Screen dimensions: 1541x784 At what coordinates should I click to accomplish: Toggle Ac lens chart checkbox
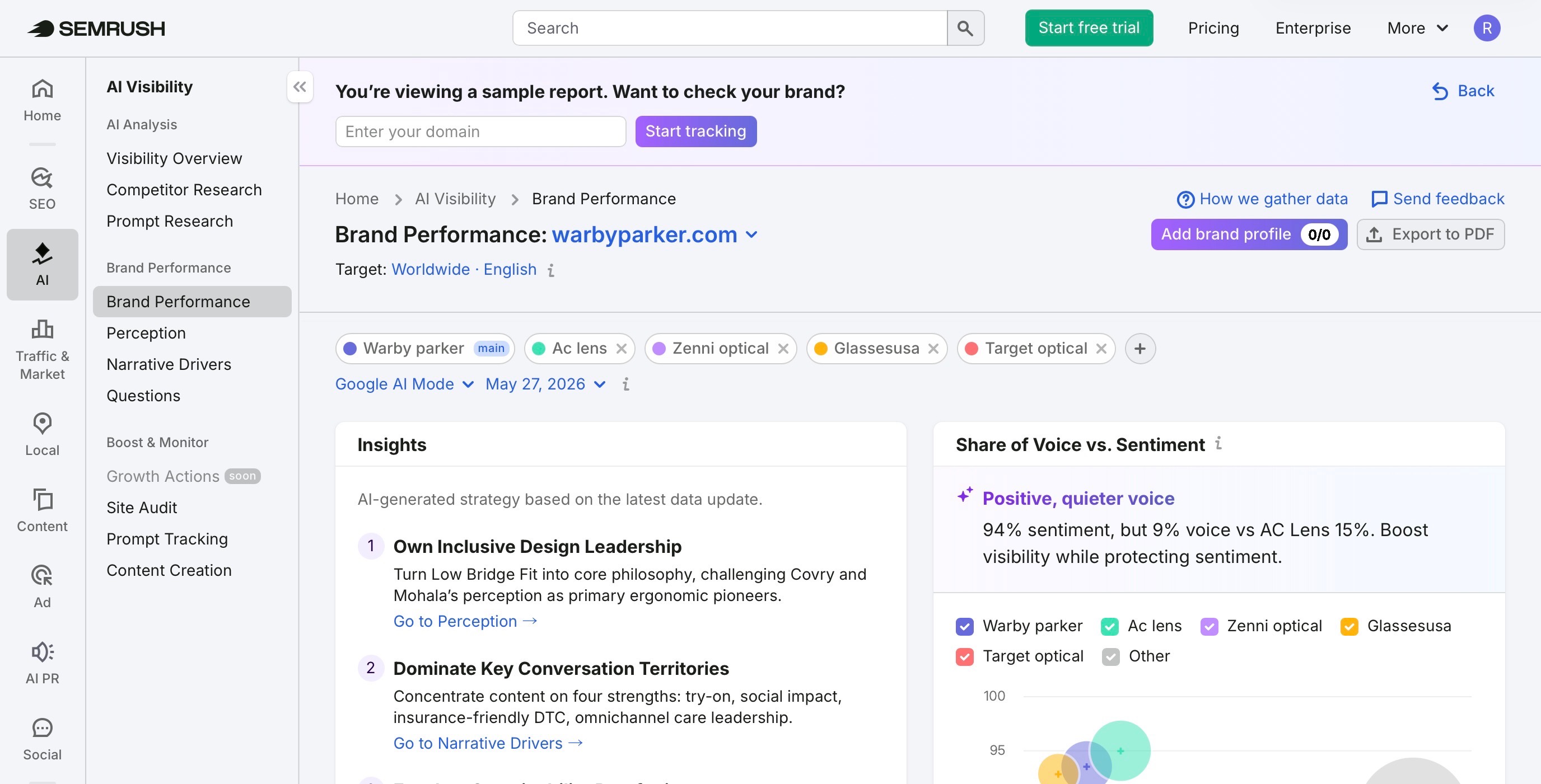[x=1110, y=626]
